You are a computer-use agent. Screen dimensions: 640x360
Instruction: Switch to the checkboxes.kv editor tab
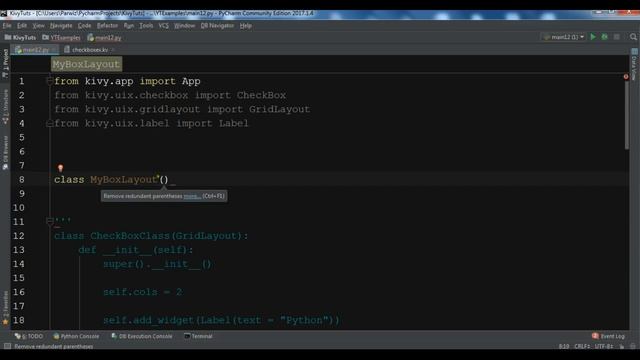[89, 50]
